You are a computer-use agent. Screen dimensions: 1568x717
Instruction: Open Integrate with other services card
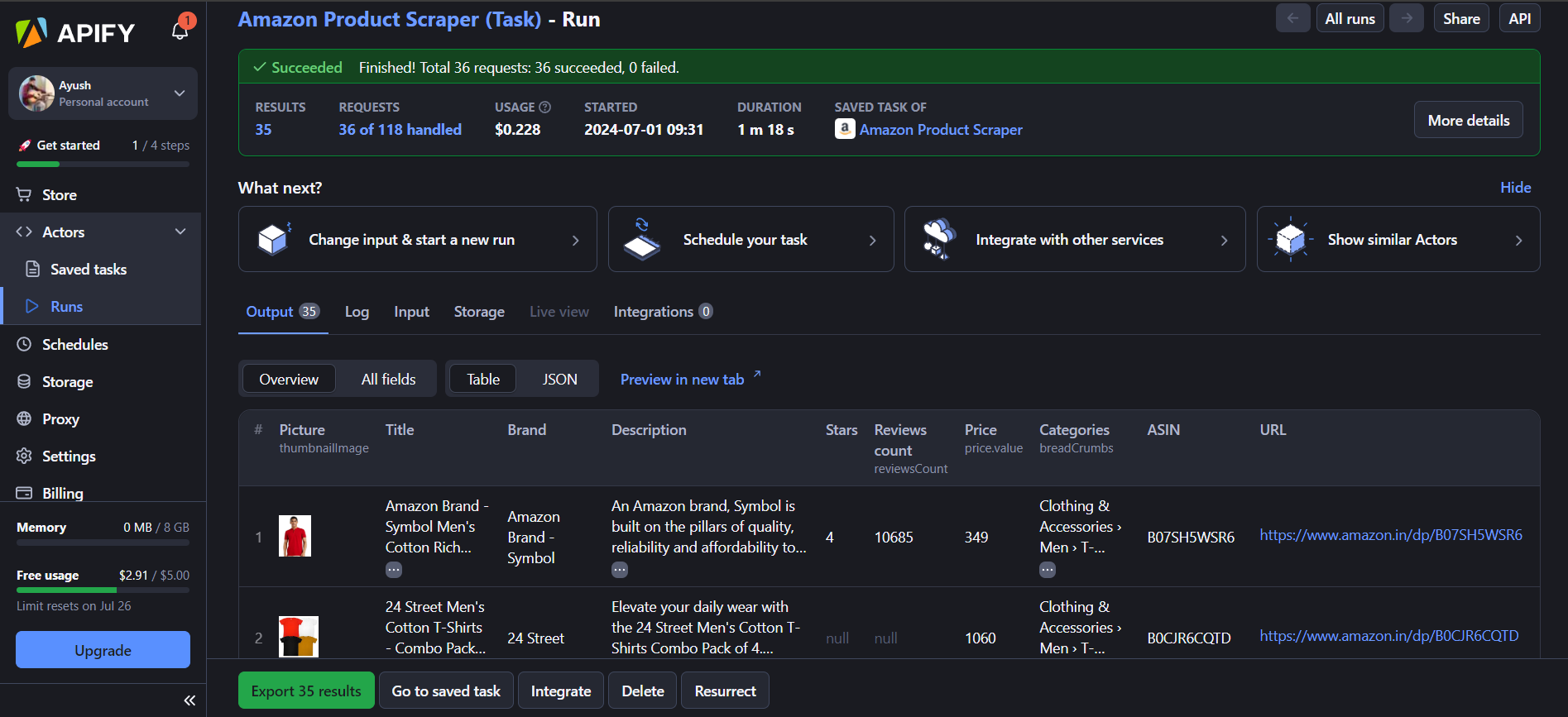pyautogui.click(x=1075, y=239)
